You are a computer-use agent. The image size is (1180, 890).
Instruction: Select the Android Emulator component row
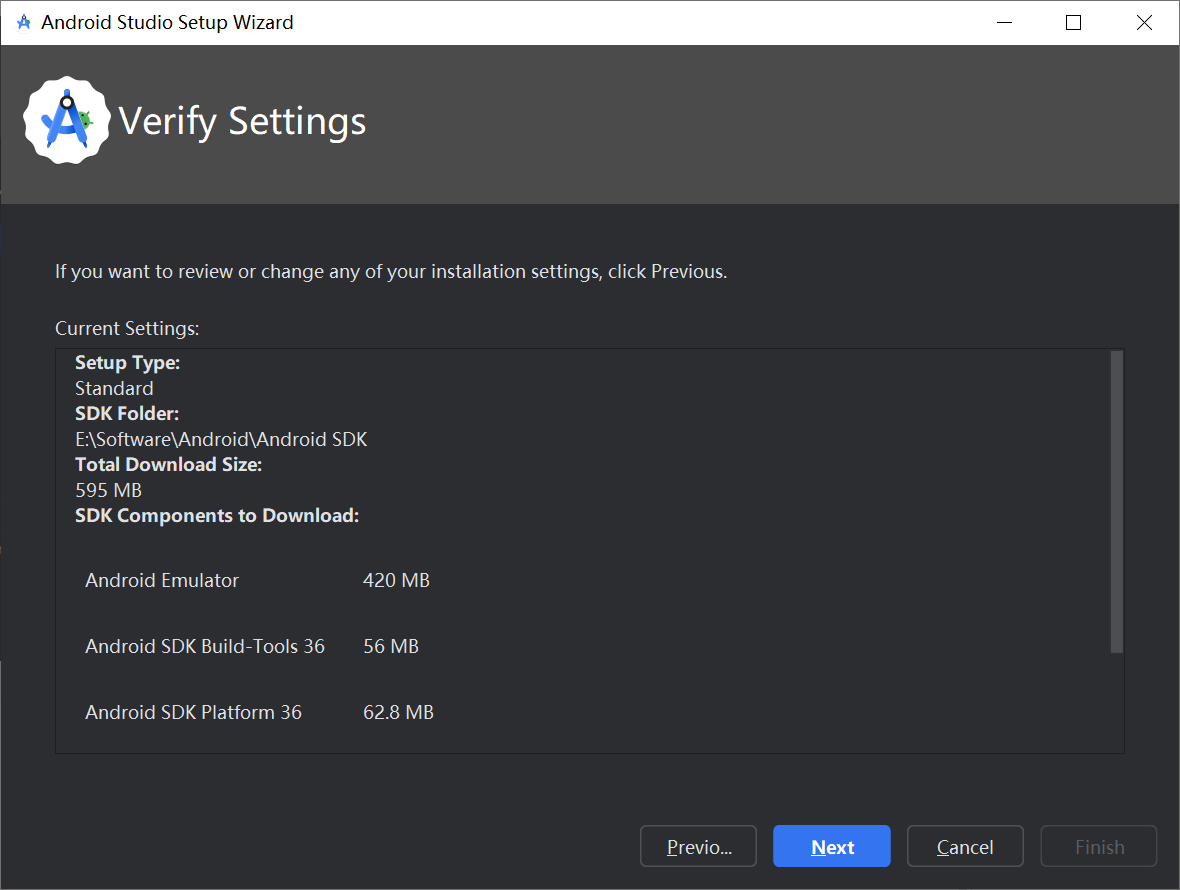click(x=162, y=580)
